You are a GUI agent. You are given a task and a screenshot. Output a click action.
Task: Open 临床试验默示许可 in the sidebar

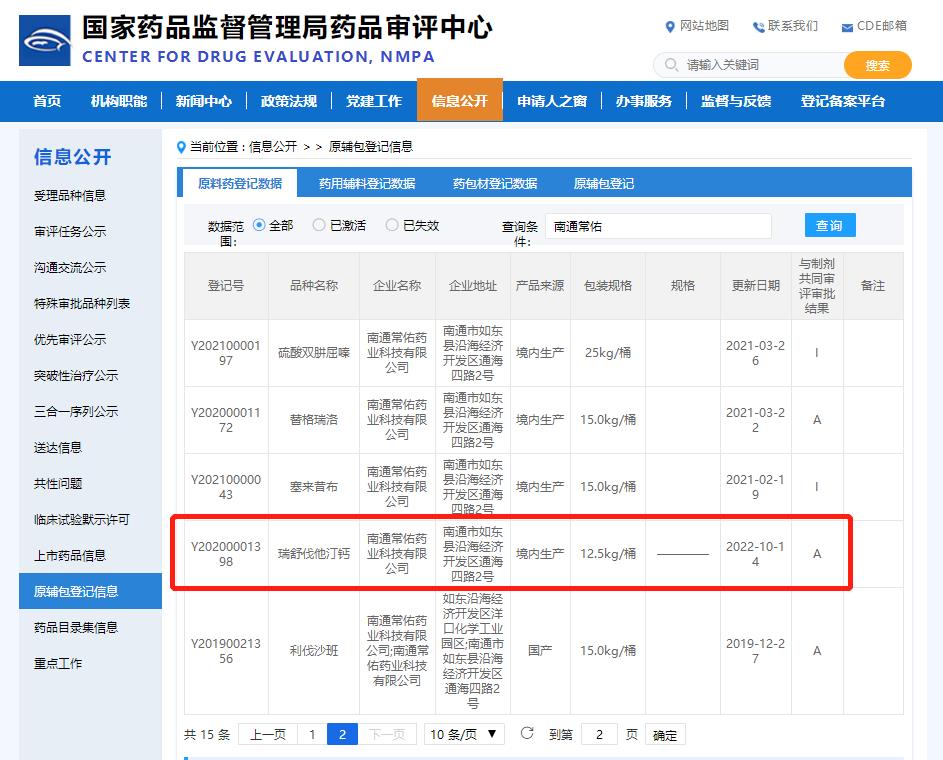pyautogui.click(x=82, y=519)
